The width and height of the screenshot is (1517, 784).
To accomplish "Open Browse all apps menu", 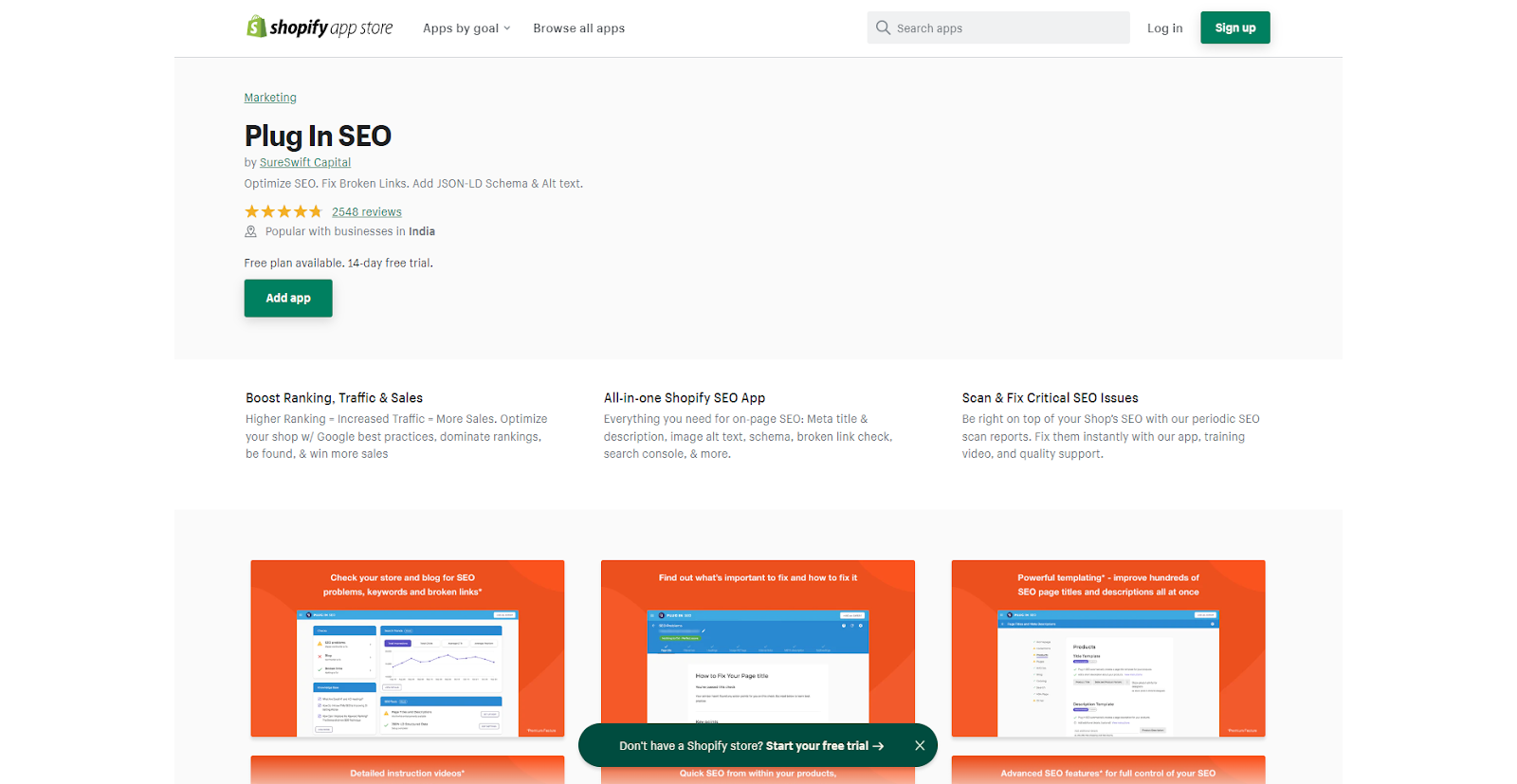I will (578, 28).
